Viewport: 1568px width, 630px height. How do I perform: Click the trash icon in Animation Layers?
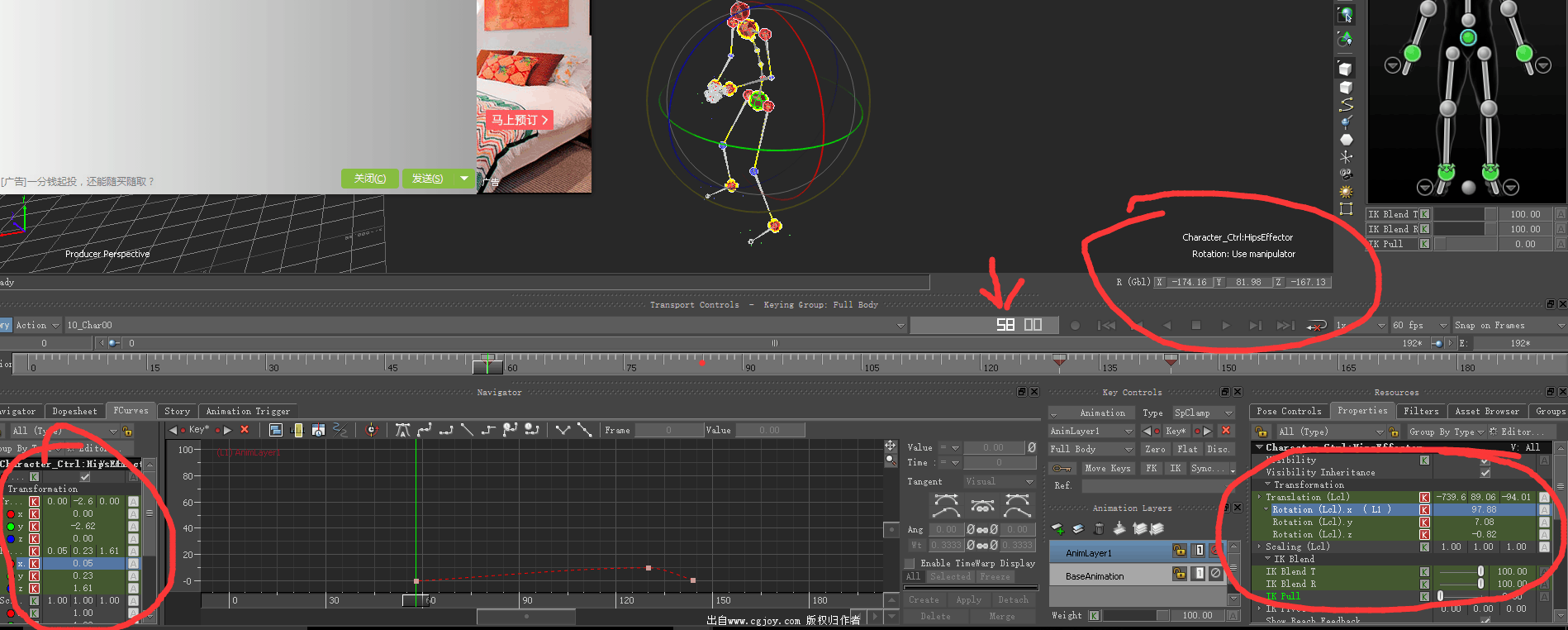click(1099, 528)
